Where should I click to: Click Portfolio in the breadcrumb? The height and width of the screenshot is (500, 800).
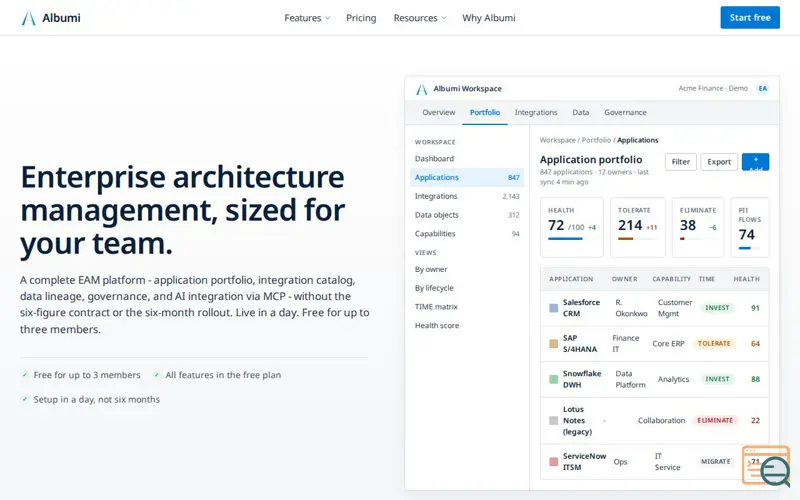pyautogui.click(x=596, y=140)
